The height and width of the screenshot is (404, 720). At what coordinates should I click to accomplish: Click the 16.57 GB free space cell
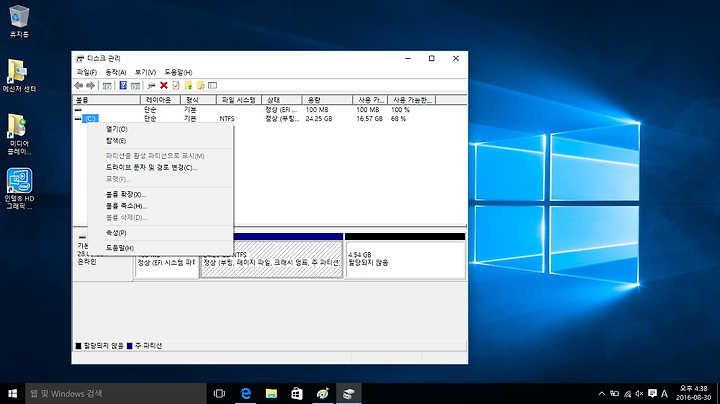pos(370,118)
